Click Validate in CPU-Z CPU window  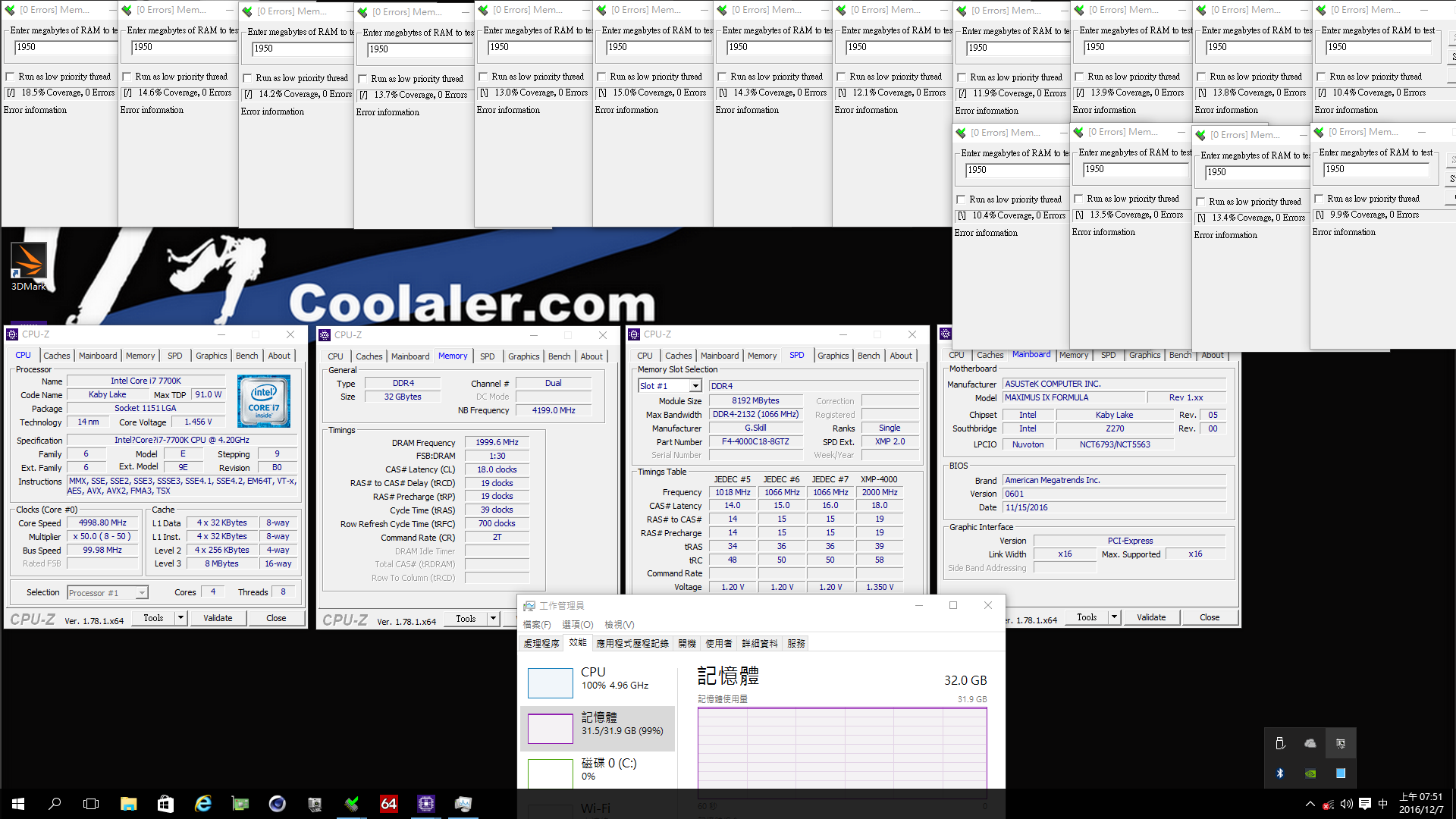218,618
